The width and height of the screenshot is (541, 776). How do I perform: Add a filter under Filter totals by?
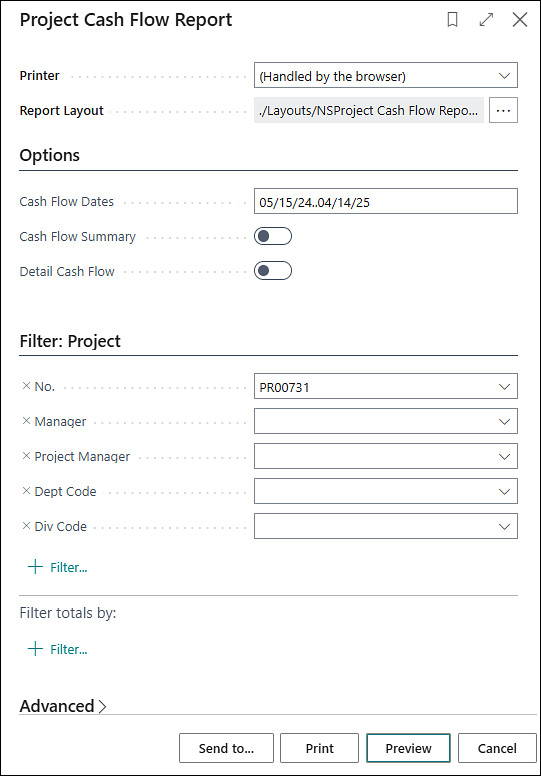57,649
